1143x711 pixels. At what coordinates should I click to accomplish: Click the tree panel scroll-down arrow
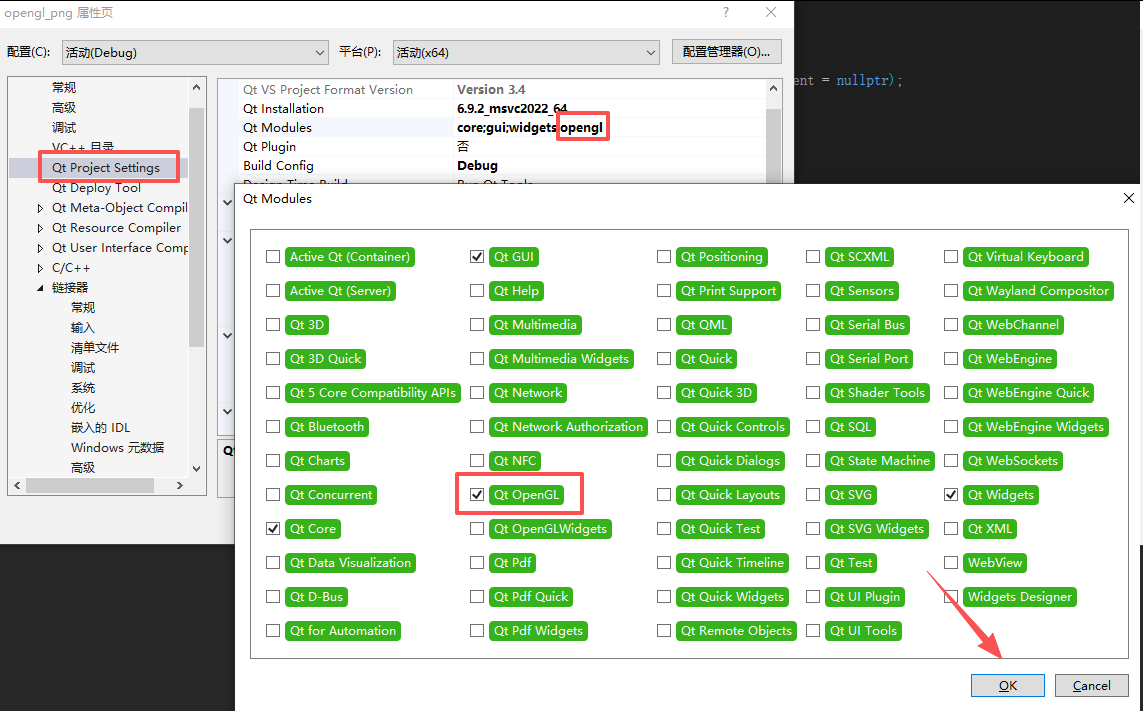coord(196,469)
